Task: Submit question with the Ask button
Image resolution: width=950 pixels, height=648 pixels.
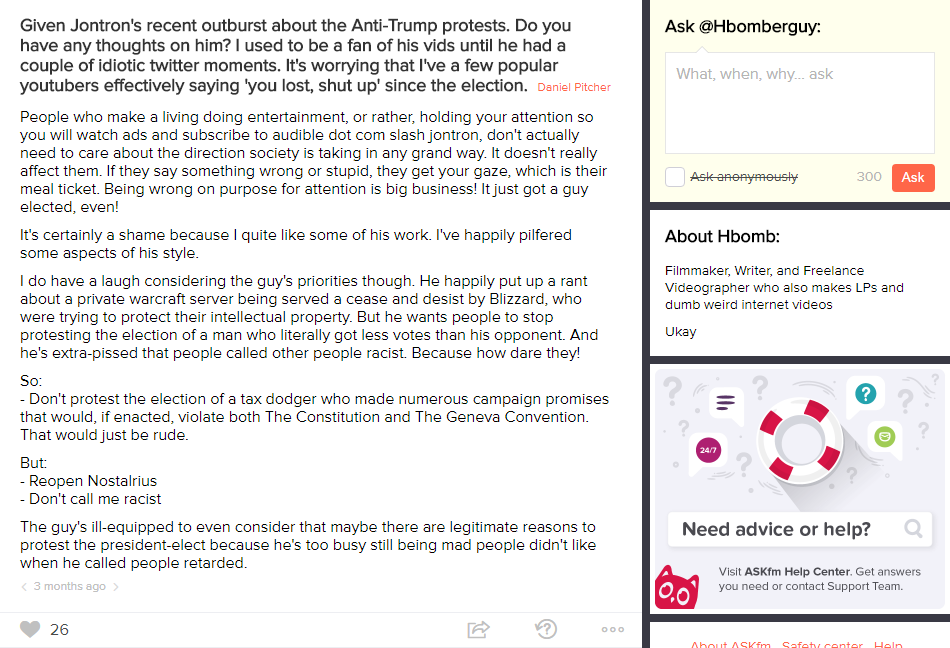Action: (913, 177)
